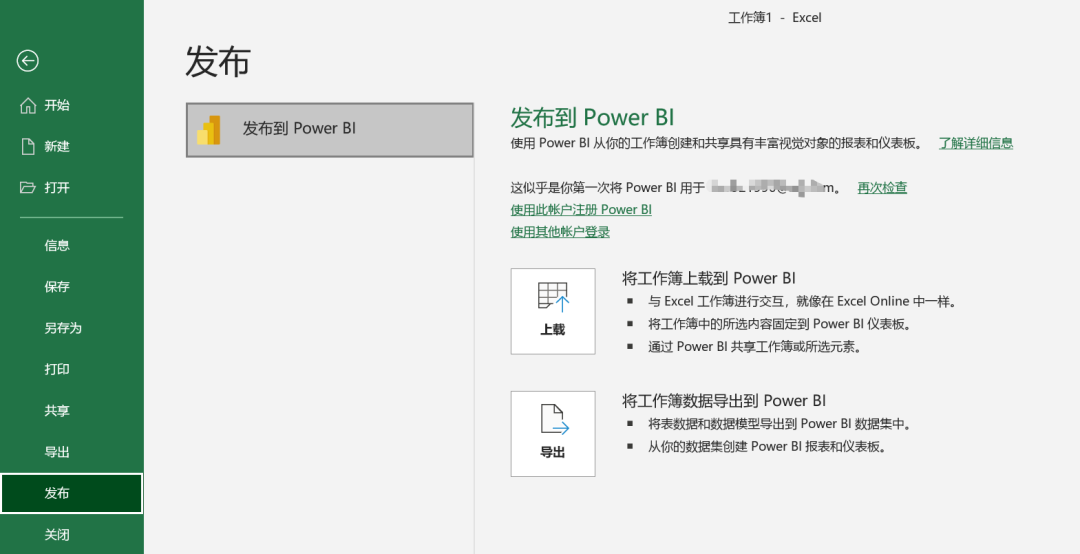Go back using the circled arrow icon
Viewport: 1080px width, 554px height.
[28, 61]
